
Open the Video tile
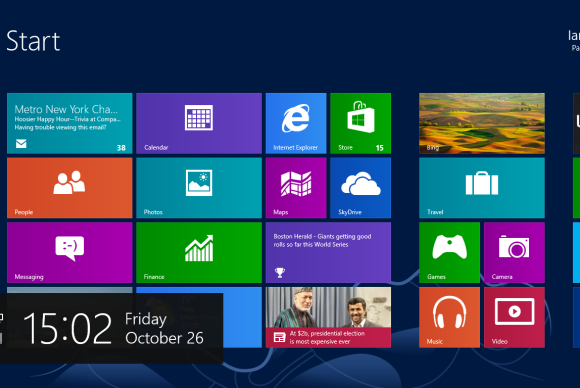(x=514, y=317)
